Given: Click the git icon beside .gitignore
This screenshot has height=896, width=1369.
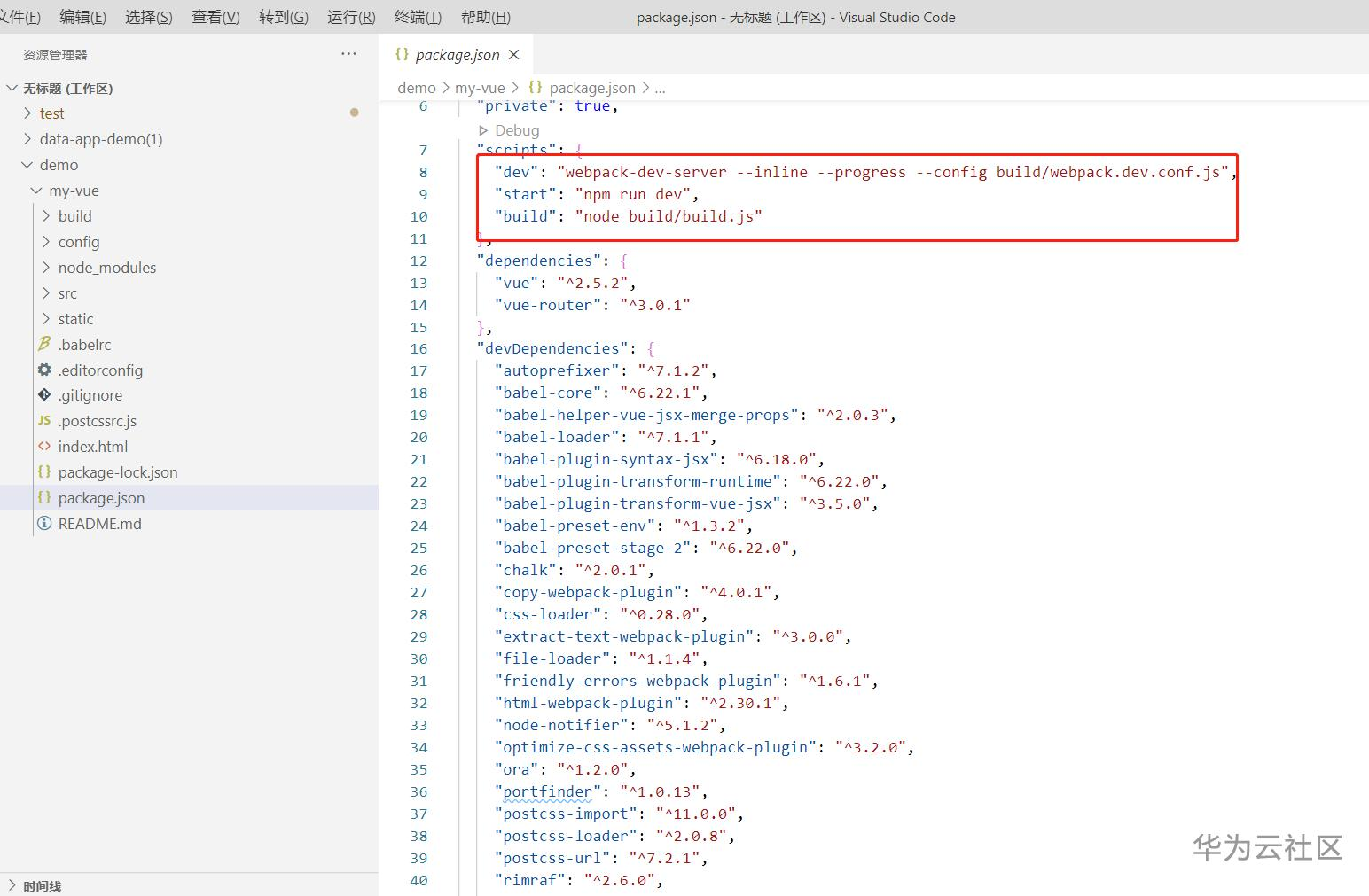Looking at the screenshot, I should (x=44, y=395).
